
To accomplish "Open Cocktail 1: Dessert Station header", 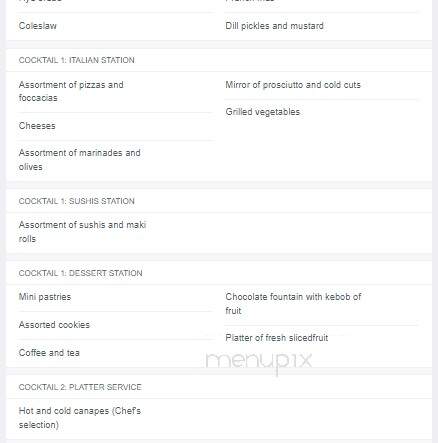I will (81, 273).
